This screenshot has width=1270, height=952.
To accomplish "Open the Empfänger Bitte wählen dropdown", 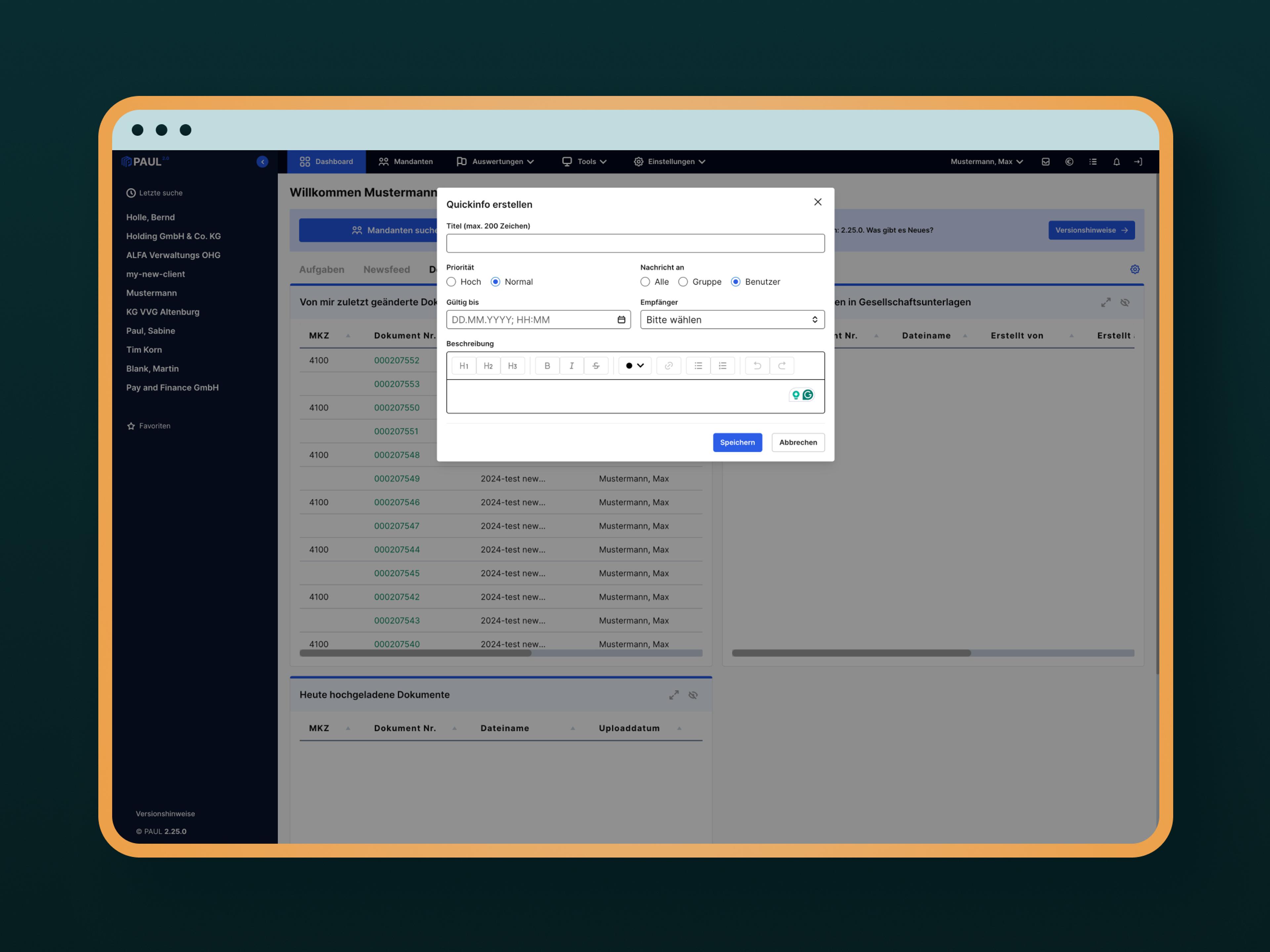I will click(732, 320).
